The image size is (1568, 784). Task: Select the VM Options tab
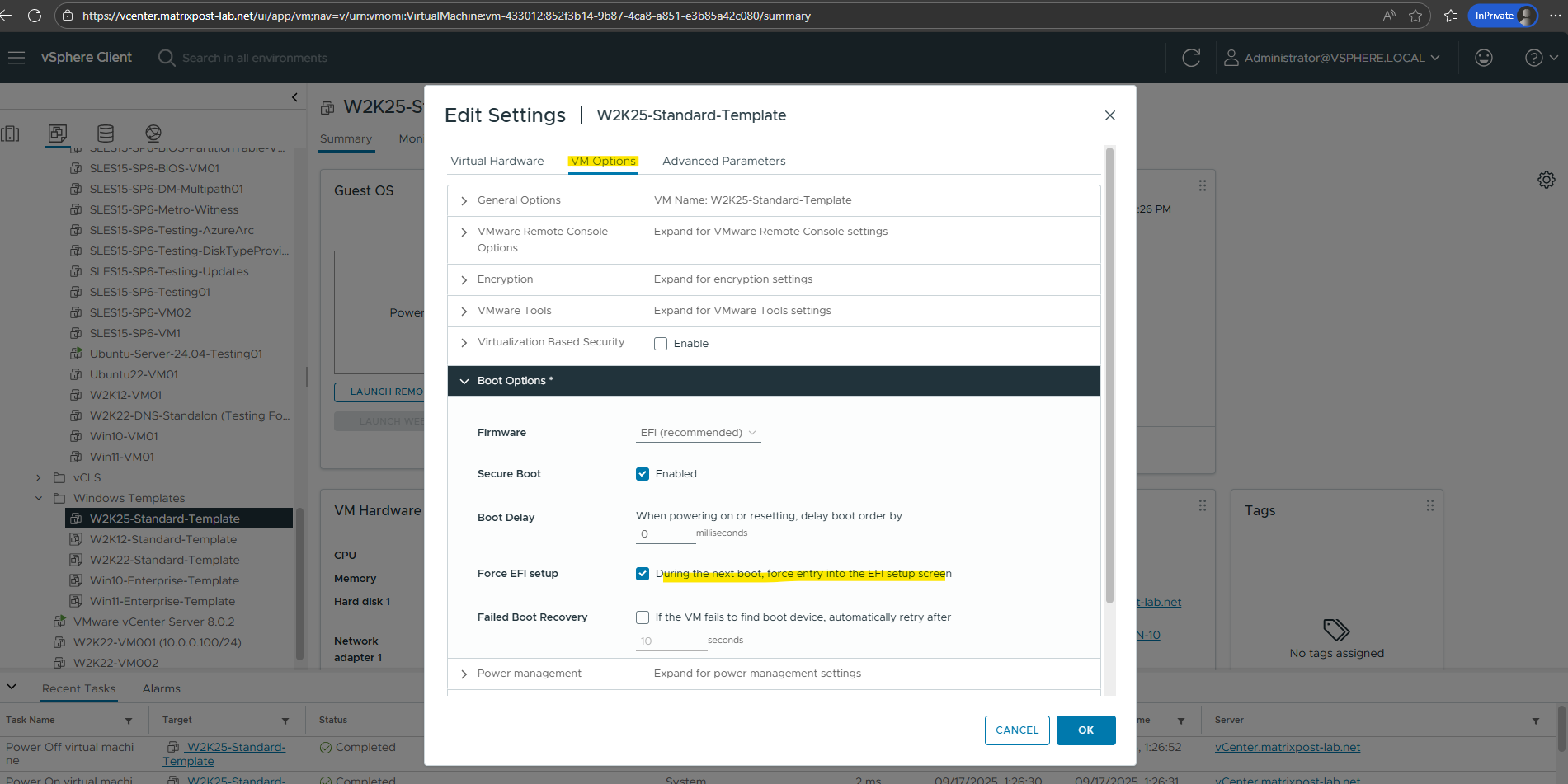point(603,161)
